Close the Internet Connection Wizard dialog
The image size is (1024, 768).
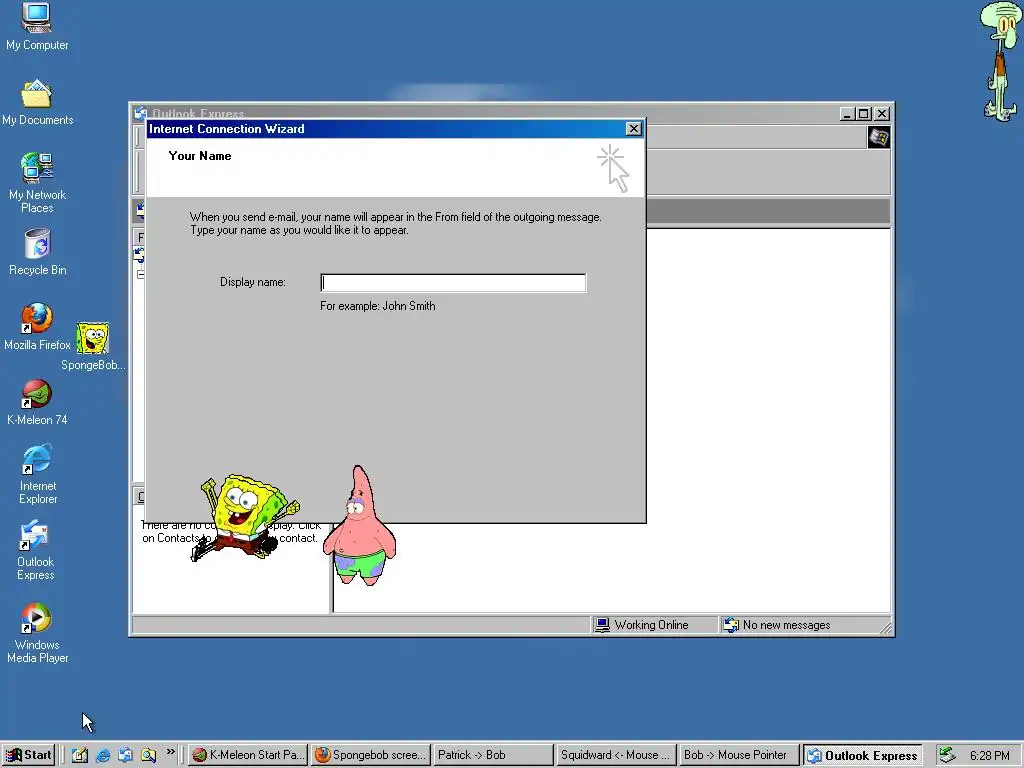click(633, 129)
